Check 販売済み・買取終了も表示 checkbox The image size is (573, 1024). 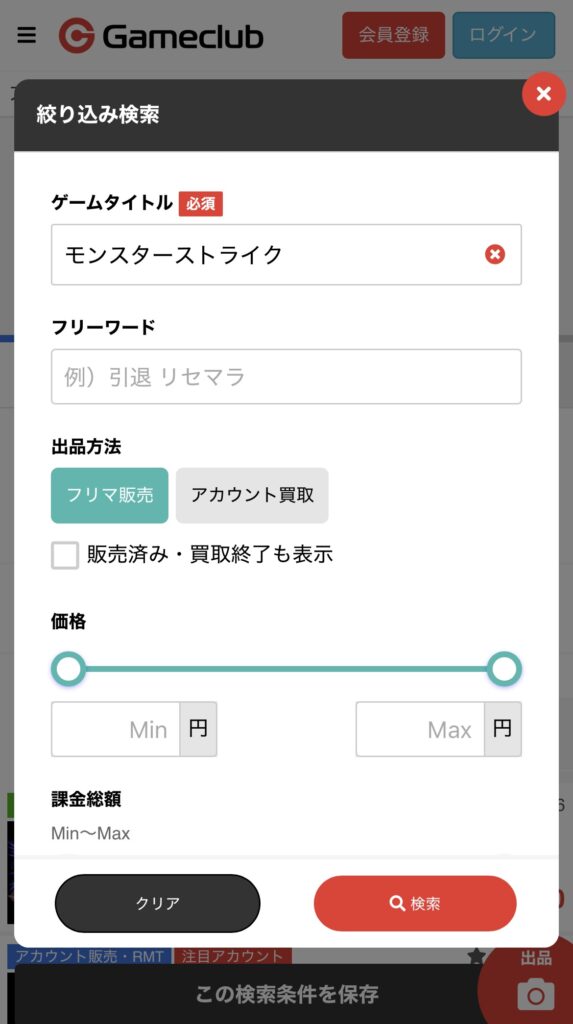coord(65,555)
